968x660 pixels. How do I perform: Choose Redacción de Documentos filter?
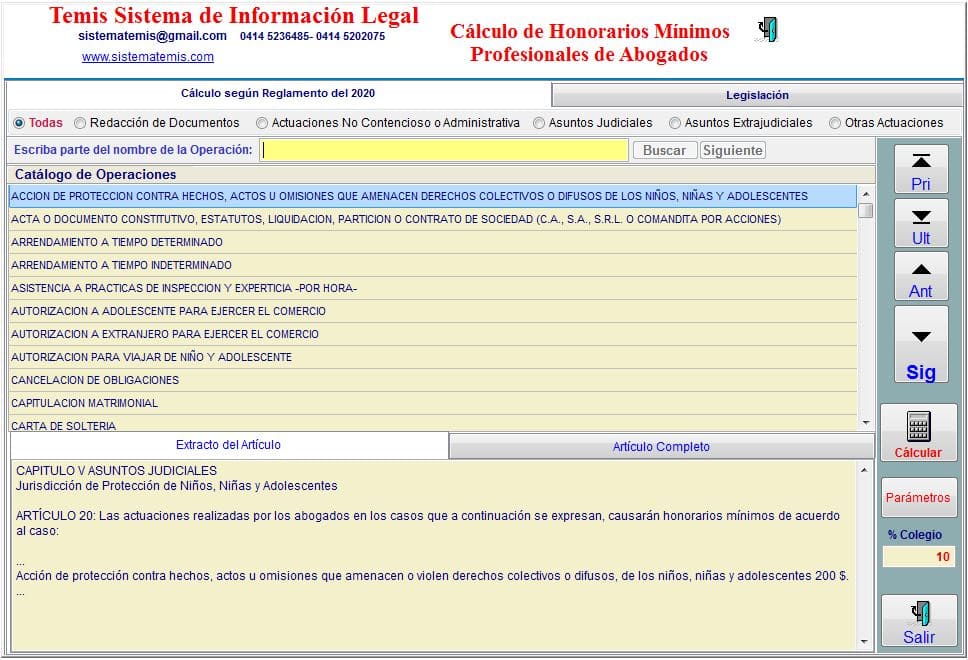[81, 123]
